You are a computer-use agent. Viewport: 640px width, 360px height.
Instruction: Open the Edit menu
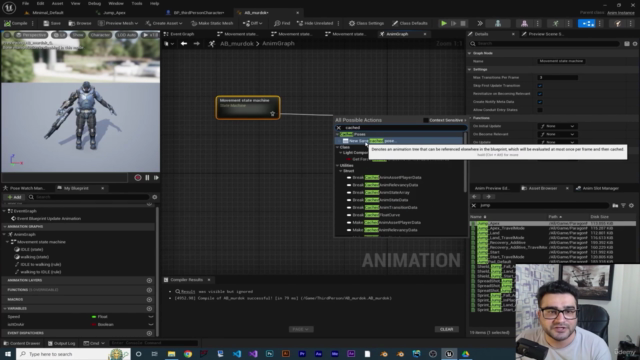click(40, 3)
